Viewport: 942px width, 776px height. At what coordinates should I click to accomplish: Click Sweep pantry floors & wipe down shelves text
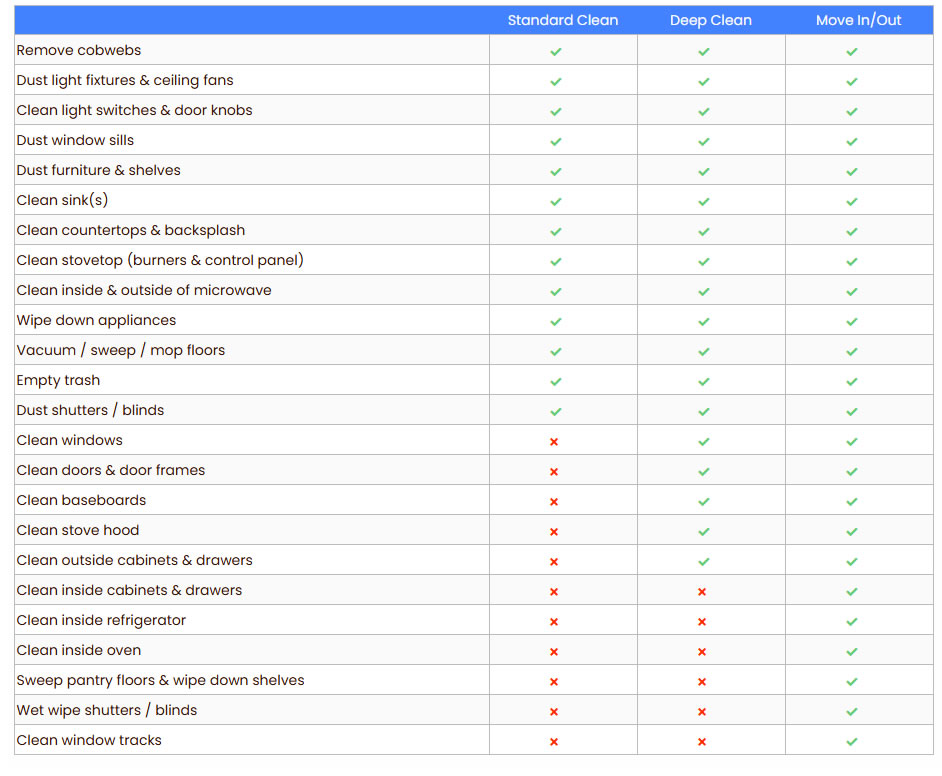[160, 680]
